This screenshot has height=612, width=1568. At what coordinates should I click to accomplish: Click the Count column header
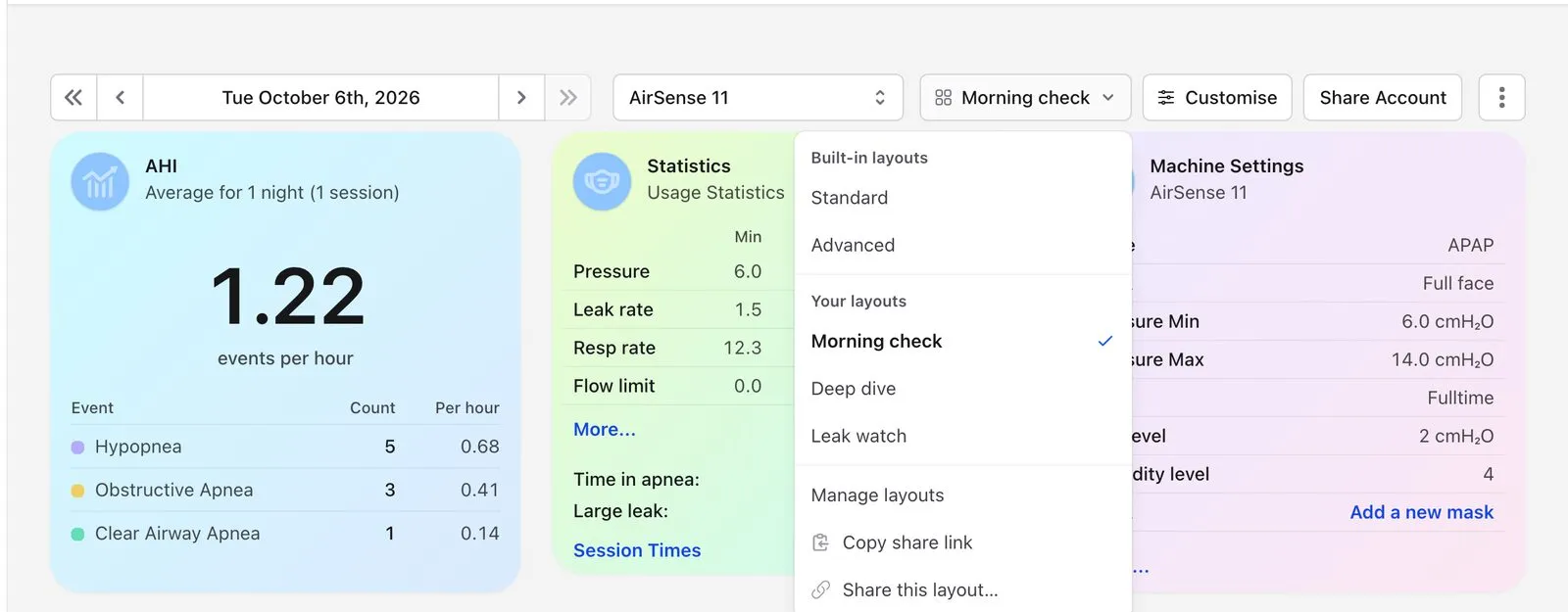pyautogui.click(x=372, y=408)
